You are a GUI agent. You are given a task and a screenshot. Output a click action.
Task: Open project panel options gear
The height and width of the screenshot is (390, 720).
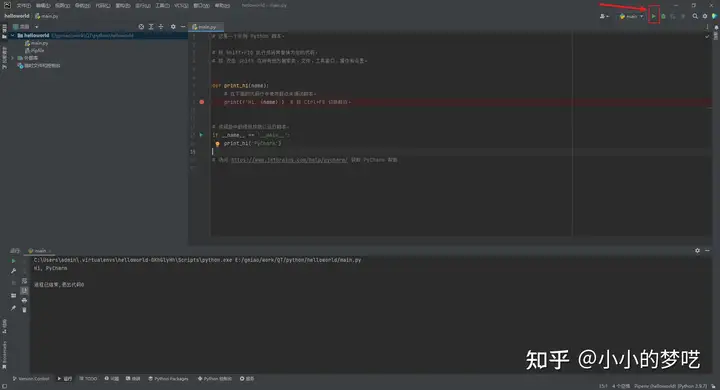click(173, 27)
